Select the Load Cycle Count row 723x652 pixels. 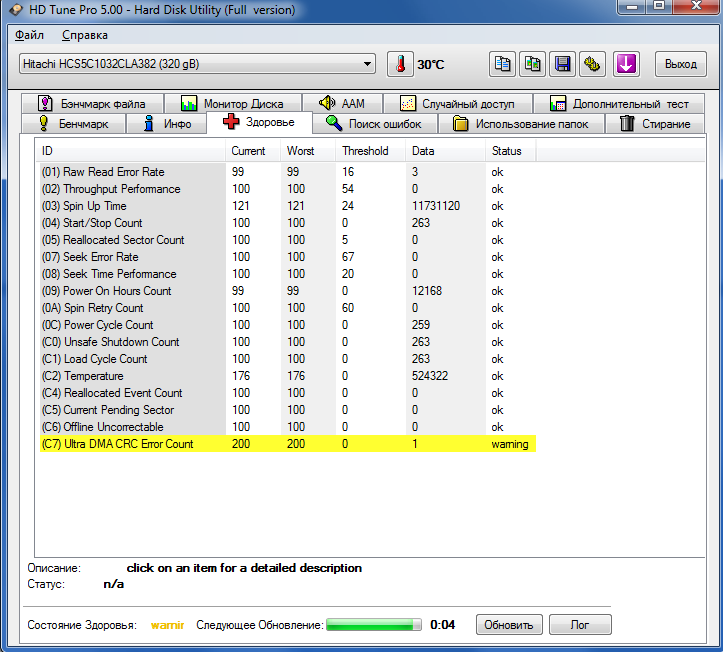pyautogui.click(x=288, y=359)
